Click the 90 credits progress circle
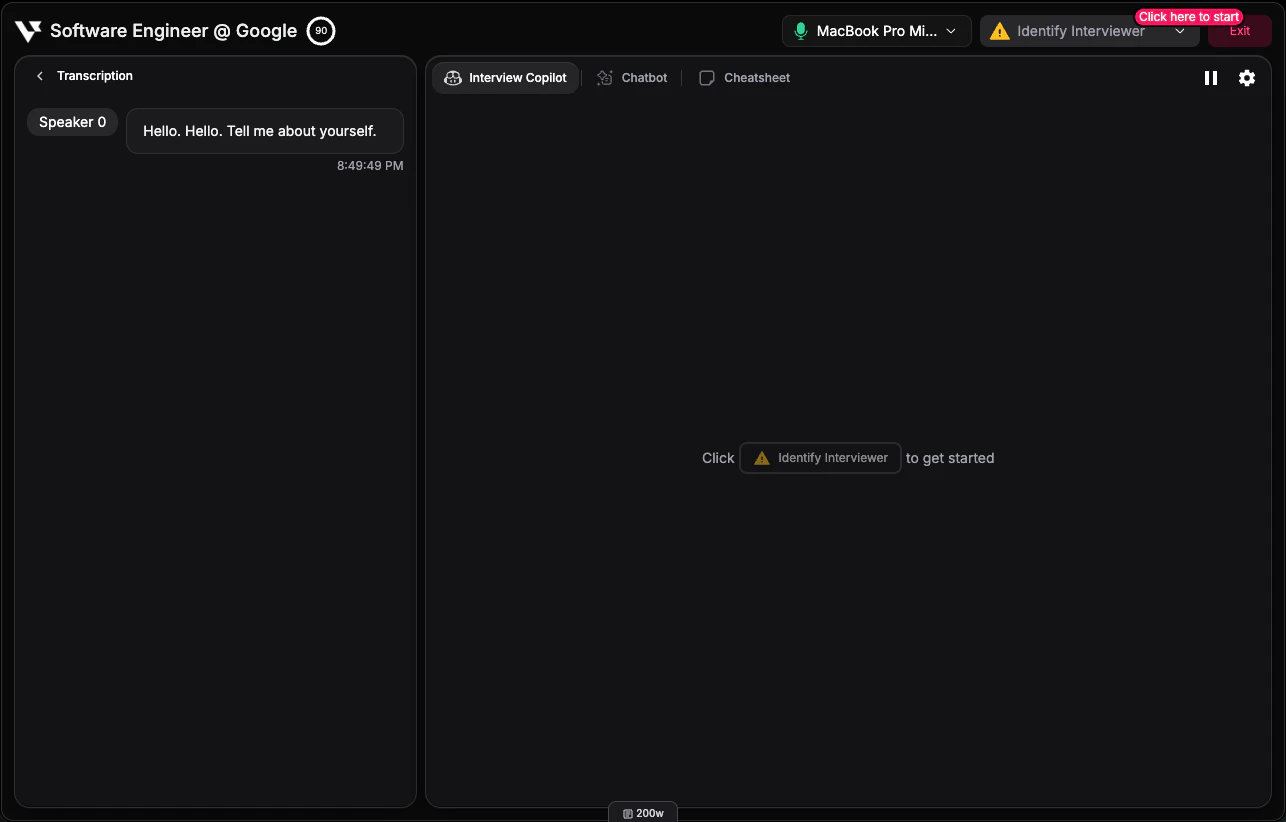The height and width of the screenshot is (822, 1286). point(320,30)
